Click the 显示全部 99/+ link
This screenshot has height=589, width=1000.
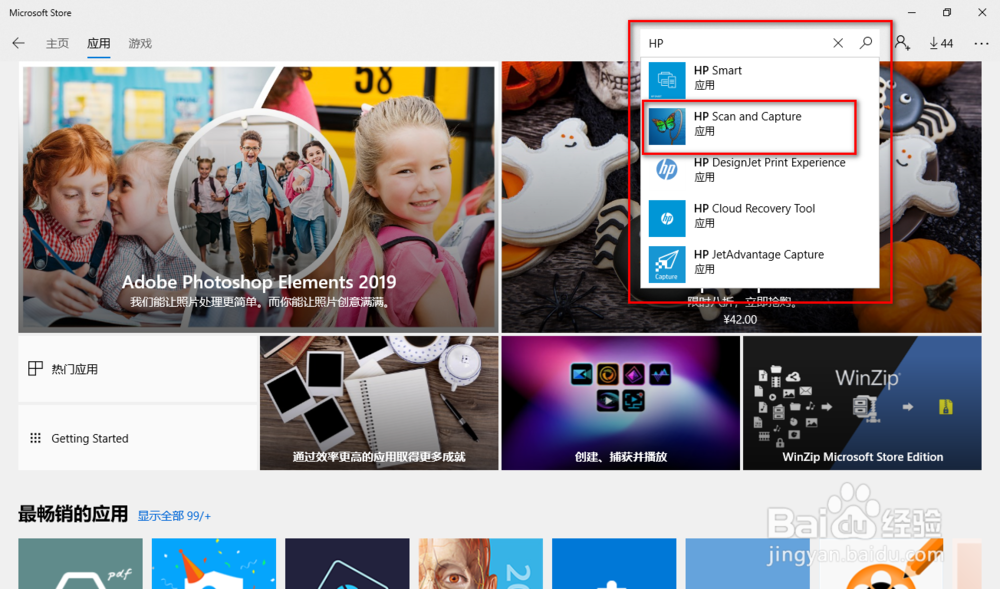click(174, 516)
